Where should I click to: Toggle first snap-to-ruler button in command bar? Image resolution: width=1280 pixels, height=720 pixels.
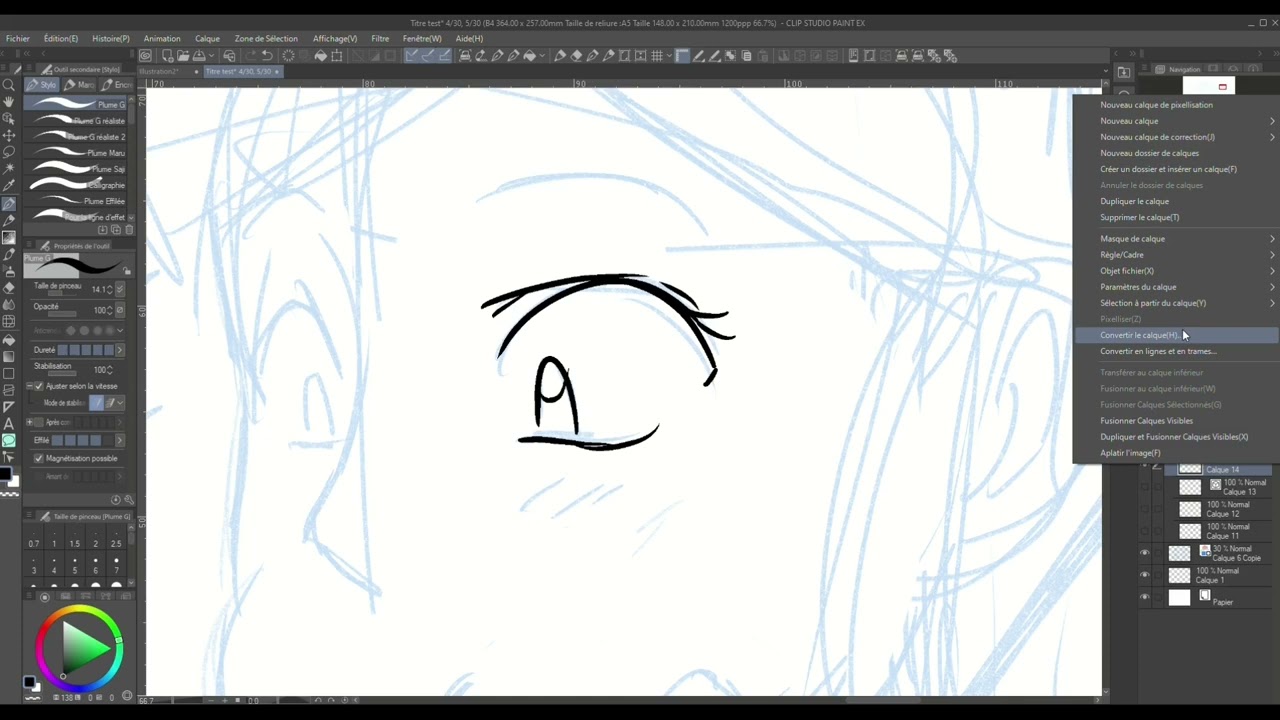pos(411,56)
